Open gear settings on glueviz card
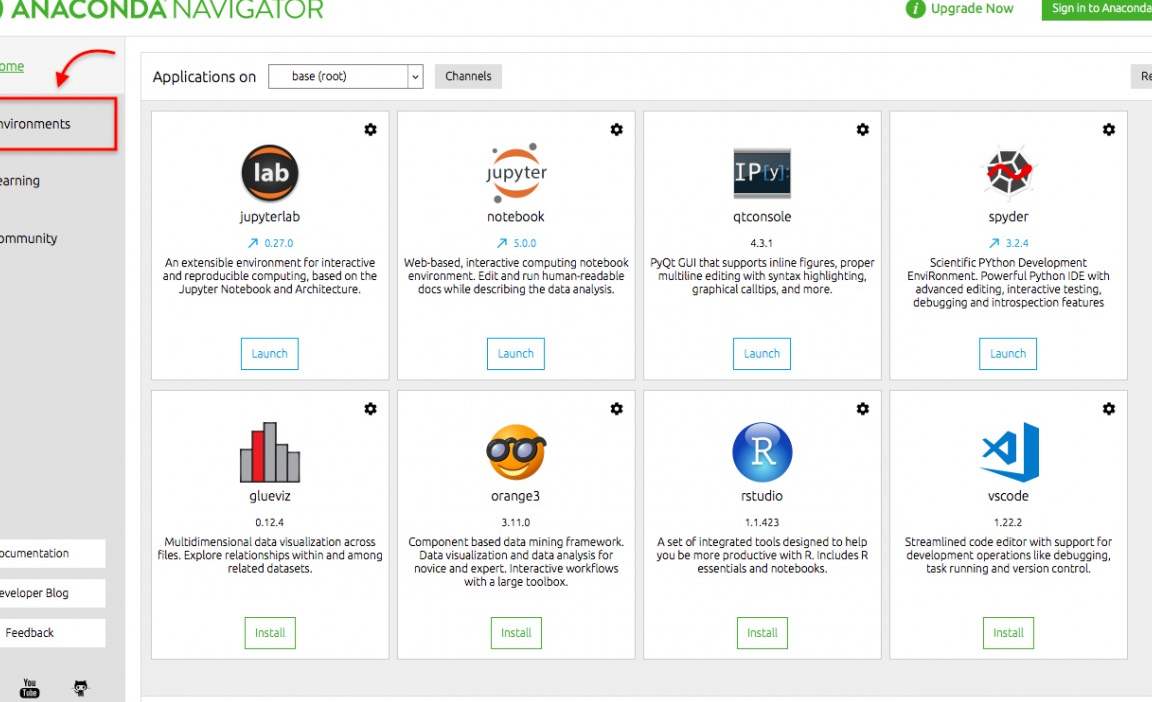This screenshot has width=1152, height=702. click(370, 408)
